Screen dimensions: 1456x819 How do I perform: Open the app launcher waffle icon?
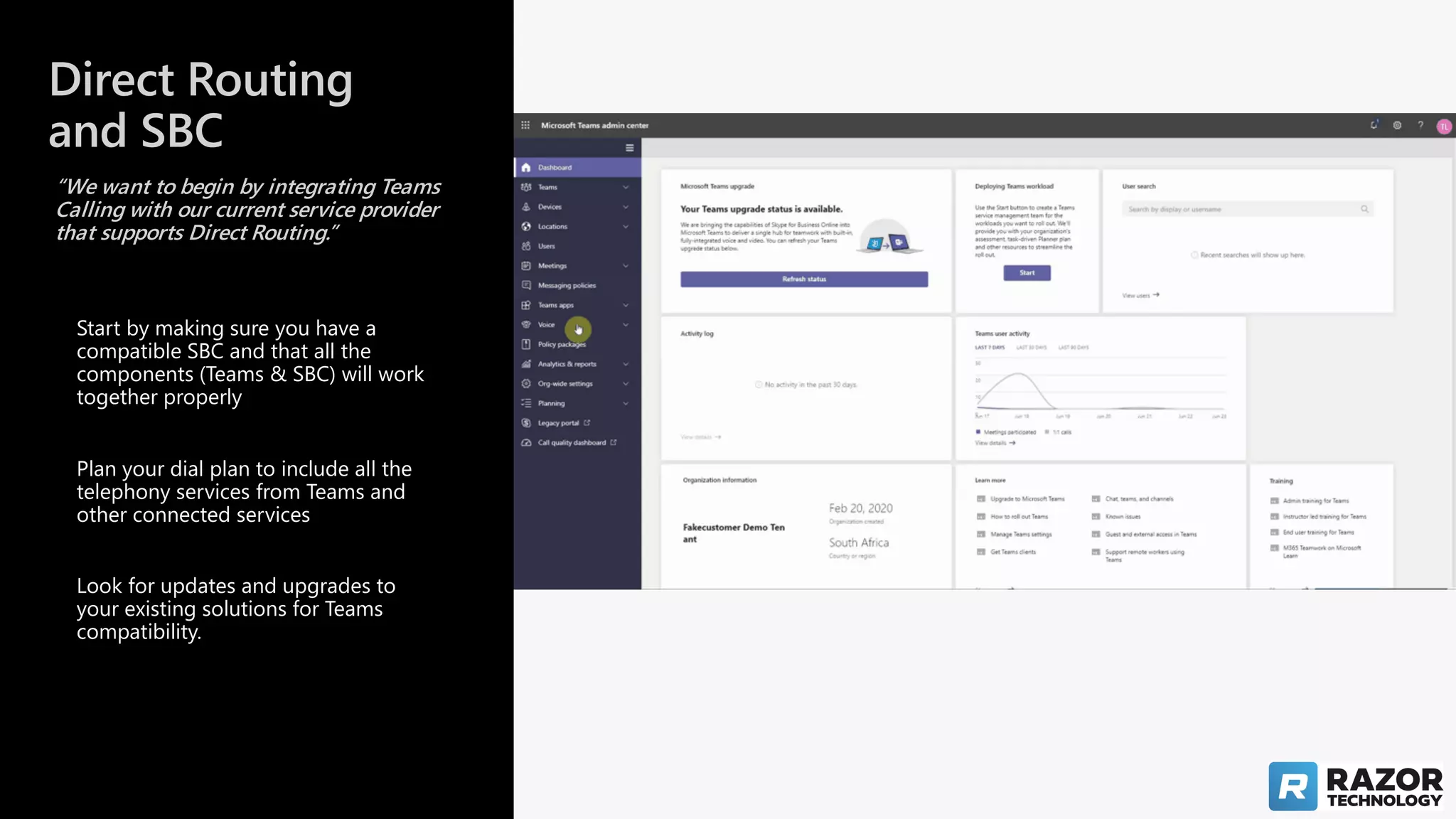[x=525, y=125]
